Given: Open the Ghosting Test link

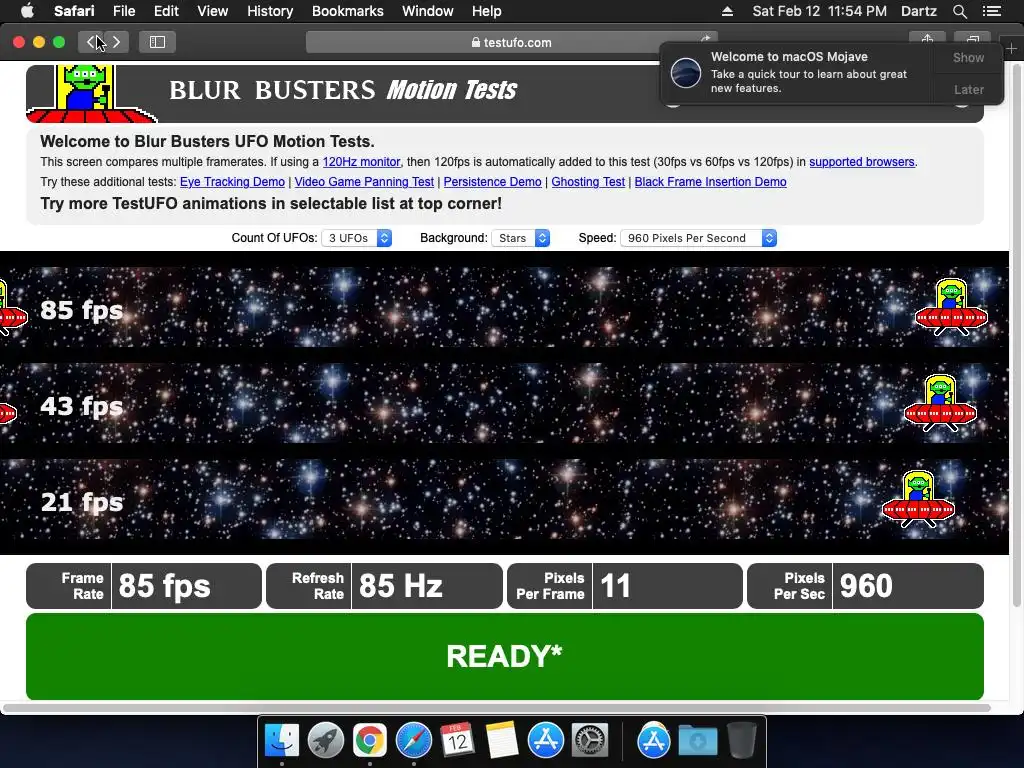Looking at the screenshot, I should pyautogui.click(x=588, y=182).
